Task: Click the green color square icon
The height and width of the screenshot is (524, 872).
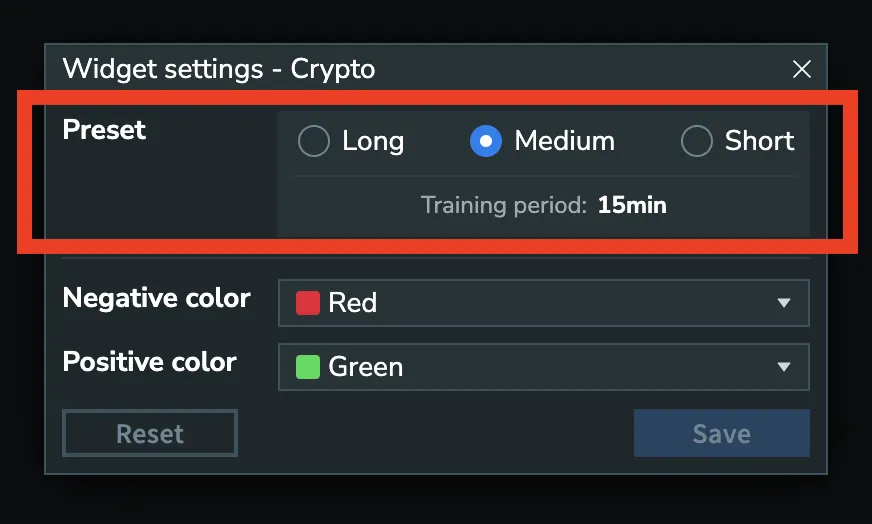Action: pyautogui.click(x=308, y=367)
